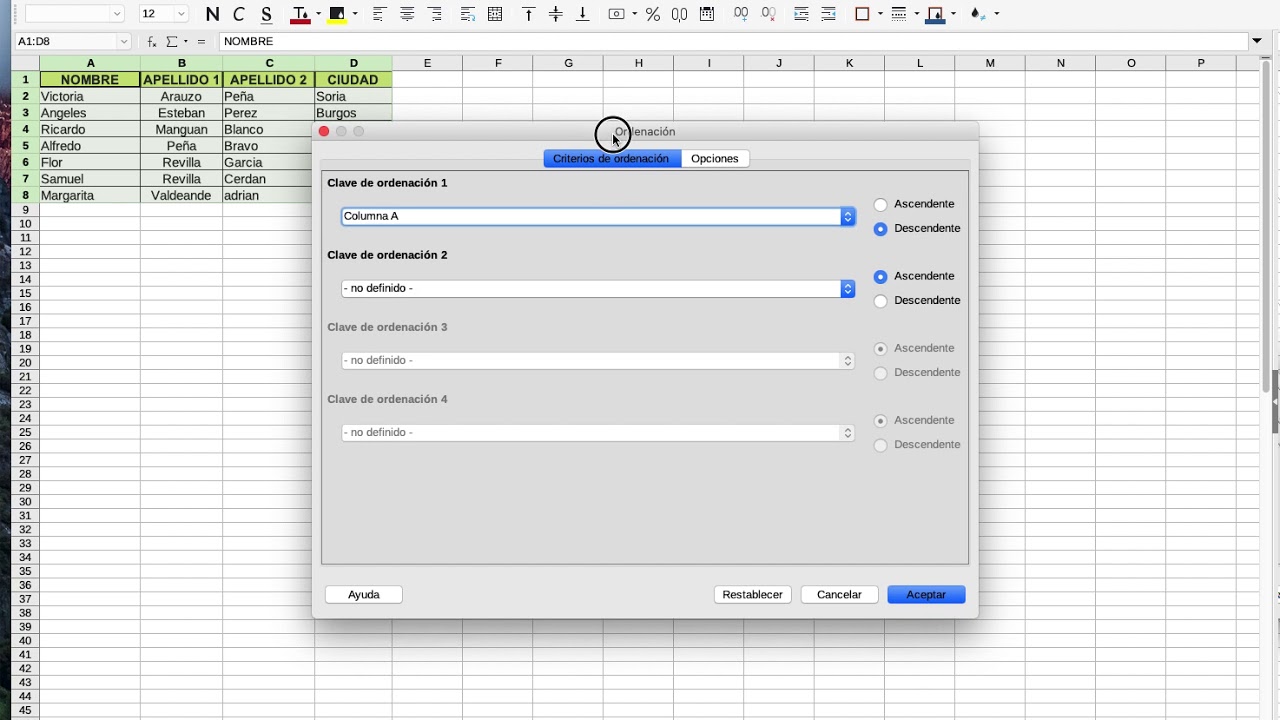This screenshot has width=1280, height=720.
Task: Align cell contents to top
Action: [x=529, y=14]
